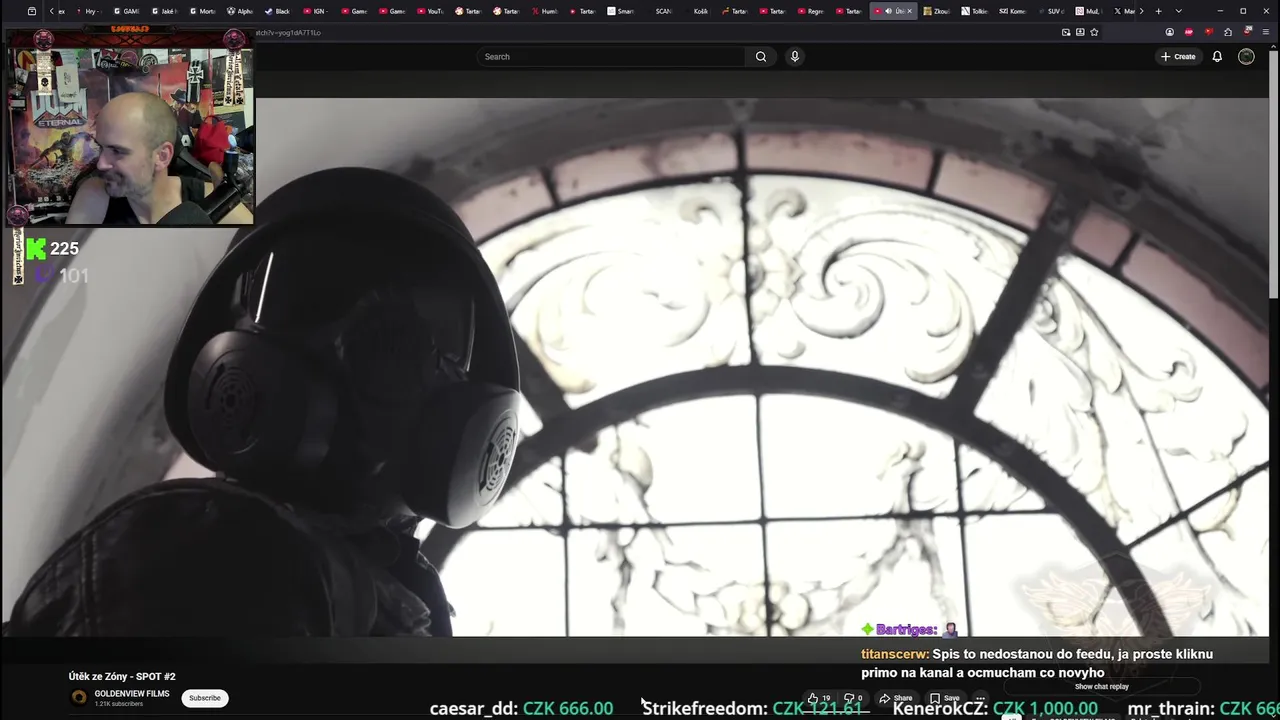The image size is (1280, 720).
Task: Open more actions ellipsis next to Save
Action: [981, 698]
